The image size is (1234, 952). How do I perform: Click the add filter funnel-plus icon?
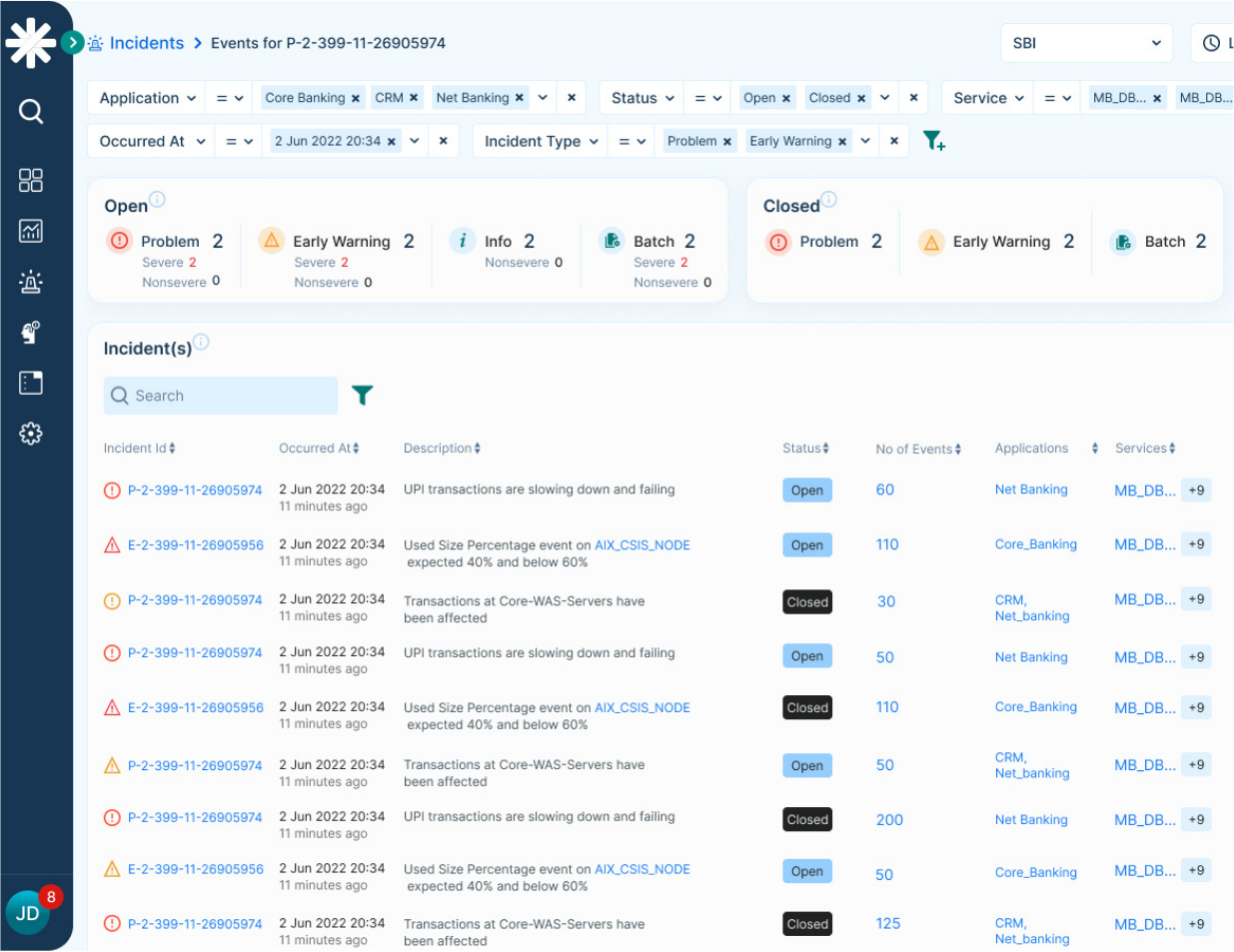[x=933, y=141]
